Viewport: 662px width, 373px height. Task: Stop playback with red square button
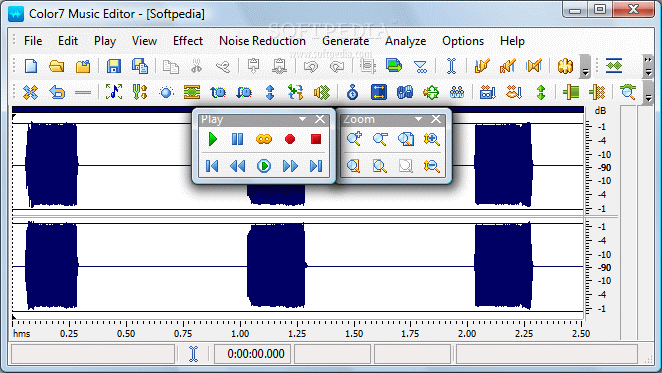coord(316,139)
